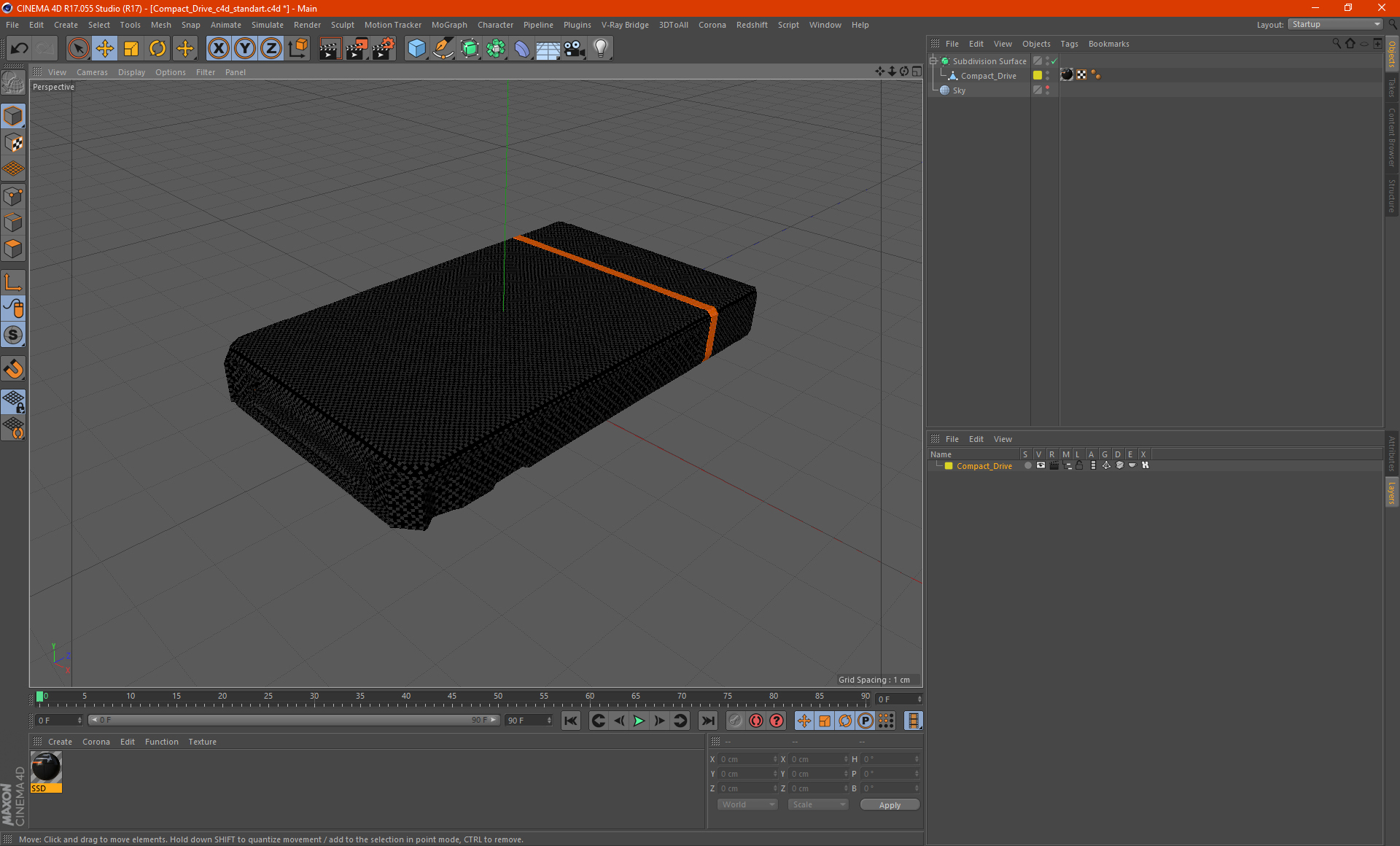Collapse the Subdivision Surface tree item
The width and height of the screenshot is (1400, 846).
pos(933,61)
